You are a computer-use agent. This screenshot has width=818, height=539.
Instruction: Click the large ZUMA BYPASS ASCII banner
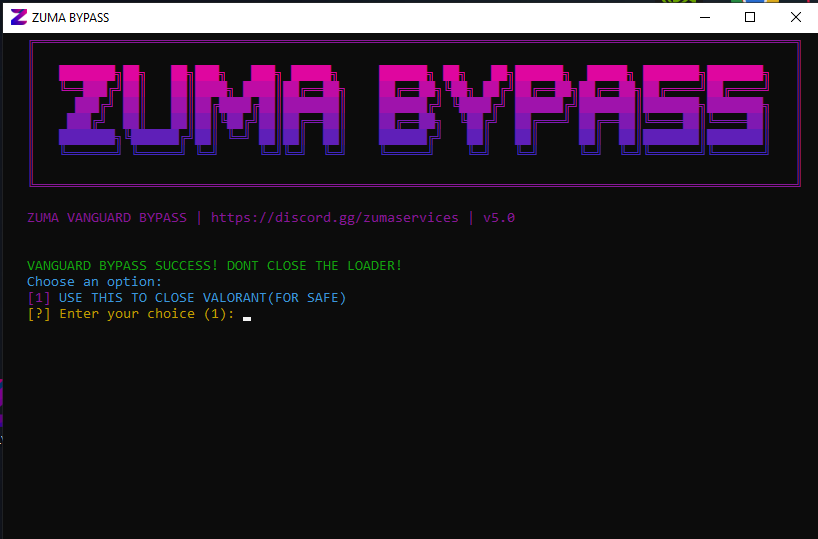415,113
